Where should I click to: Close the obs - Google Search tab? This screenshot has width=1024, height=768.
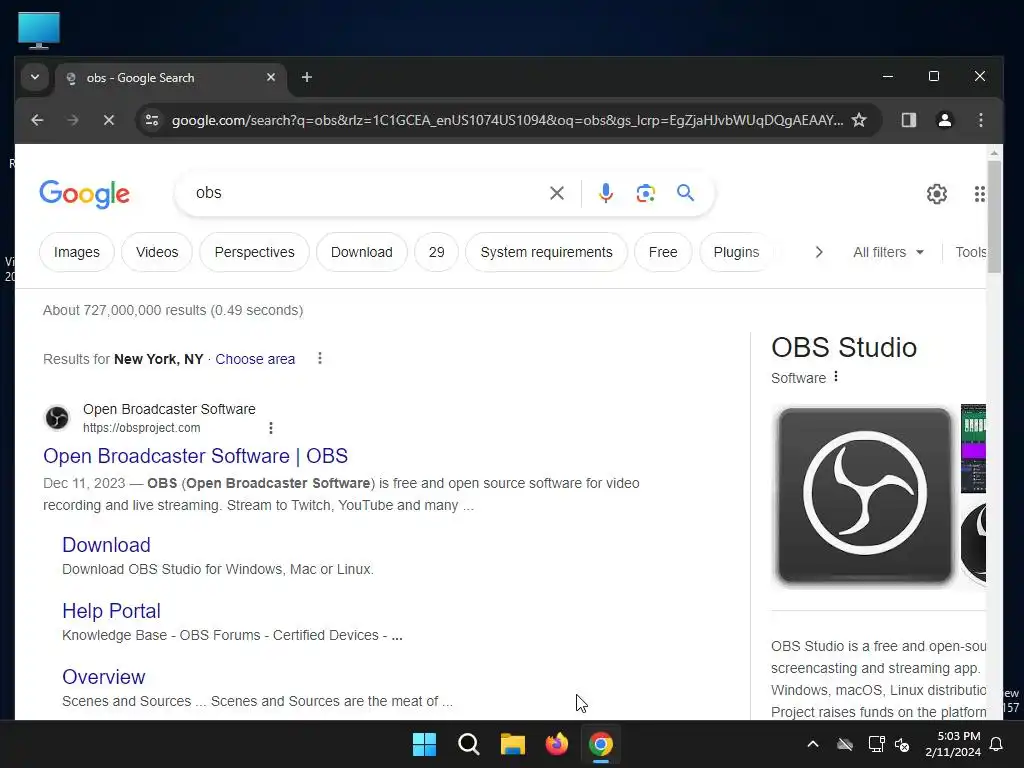click(271, 78)
